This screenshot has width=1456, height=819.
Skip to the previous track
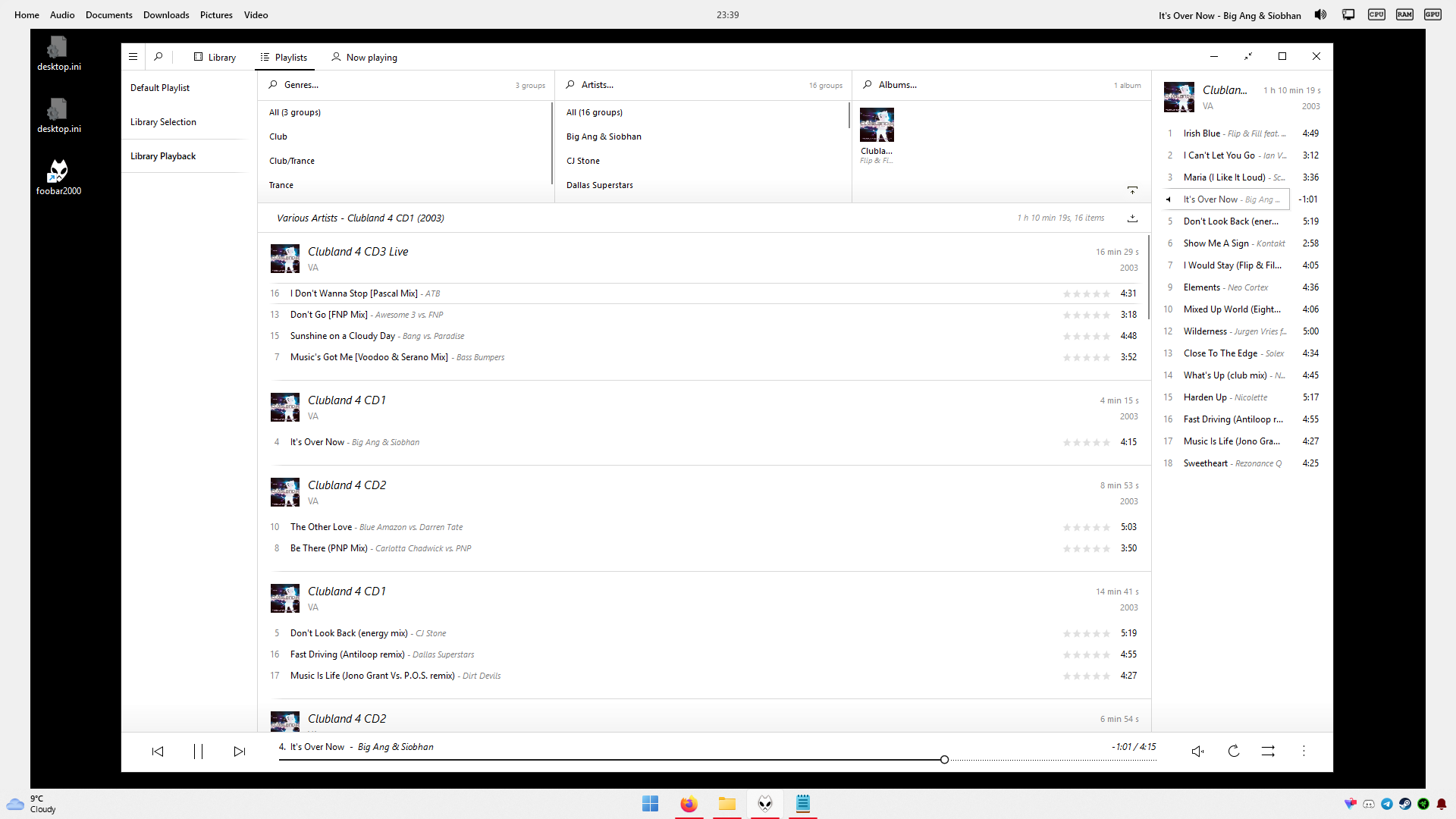(158, 752)
